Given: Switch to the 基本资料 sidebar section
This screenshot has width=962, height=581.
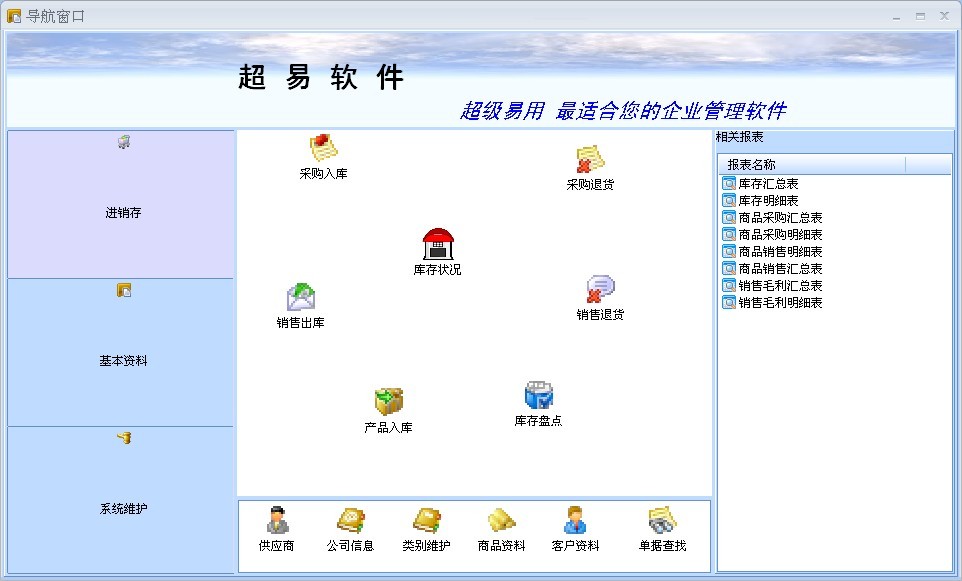Looking at the screenshot, I should pos(121,353).
